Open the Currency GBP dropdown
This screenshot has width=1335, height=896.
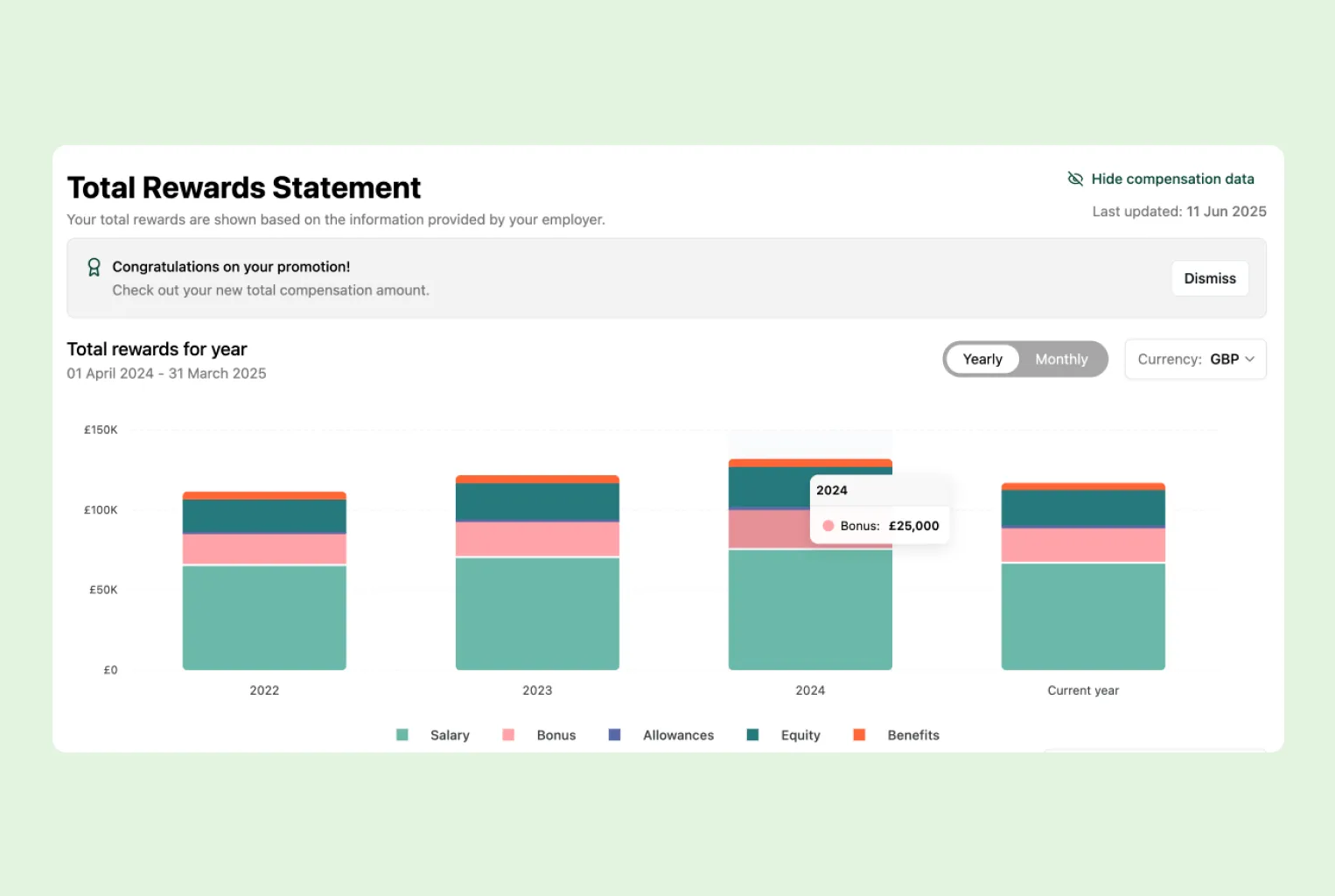point(1195,360)
